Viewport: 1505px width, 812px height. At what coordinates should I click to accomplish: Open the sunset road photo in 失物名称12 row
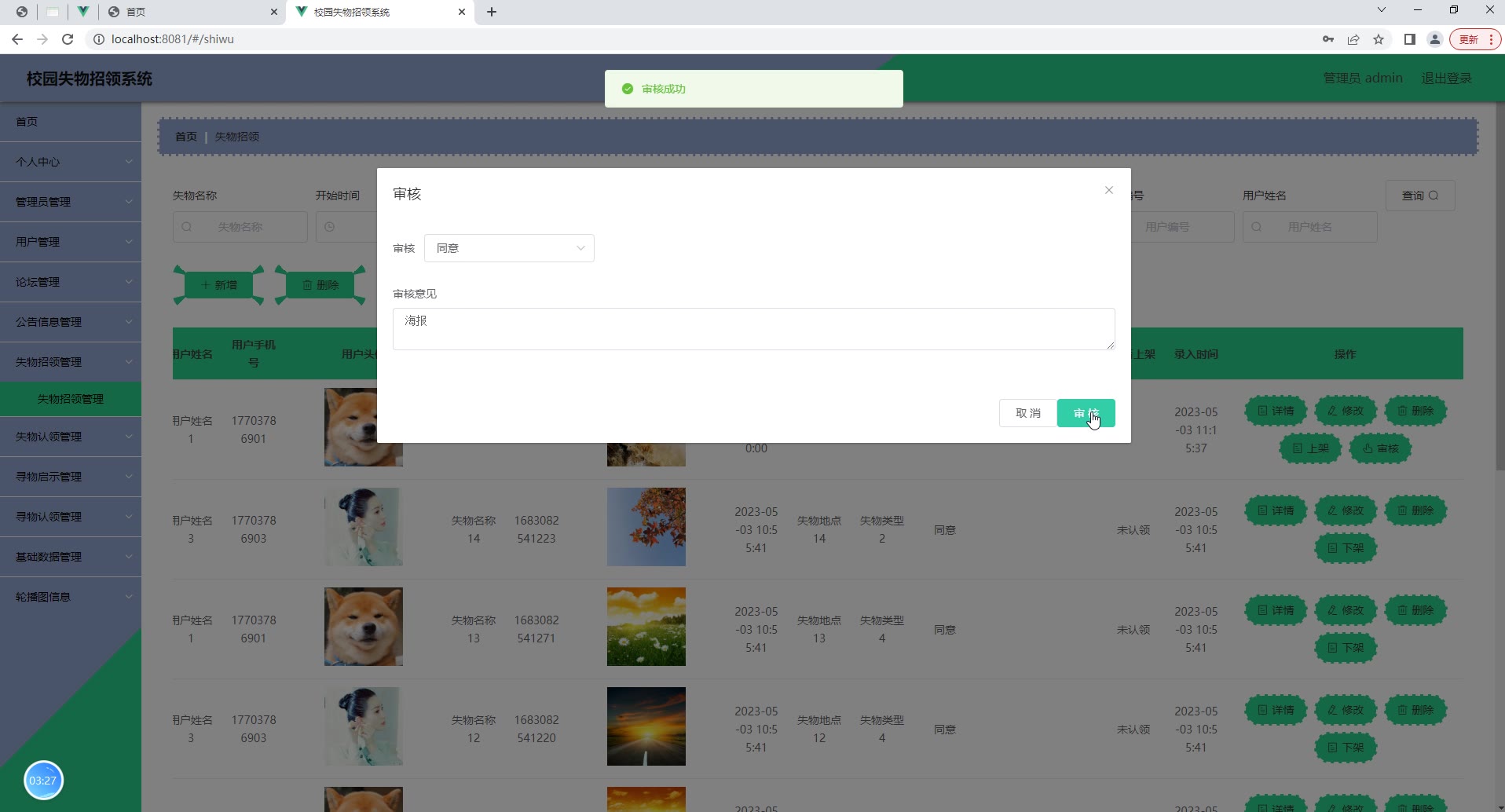[646, 726]
